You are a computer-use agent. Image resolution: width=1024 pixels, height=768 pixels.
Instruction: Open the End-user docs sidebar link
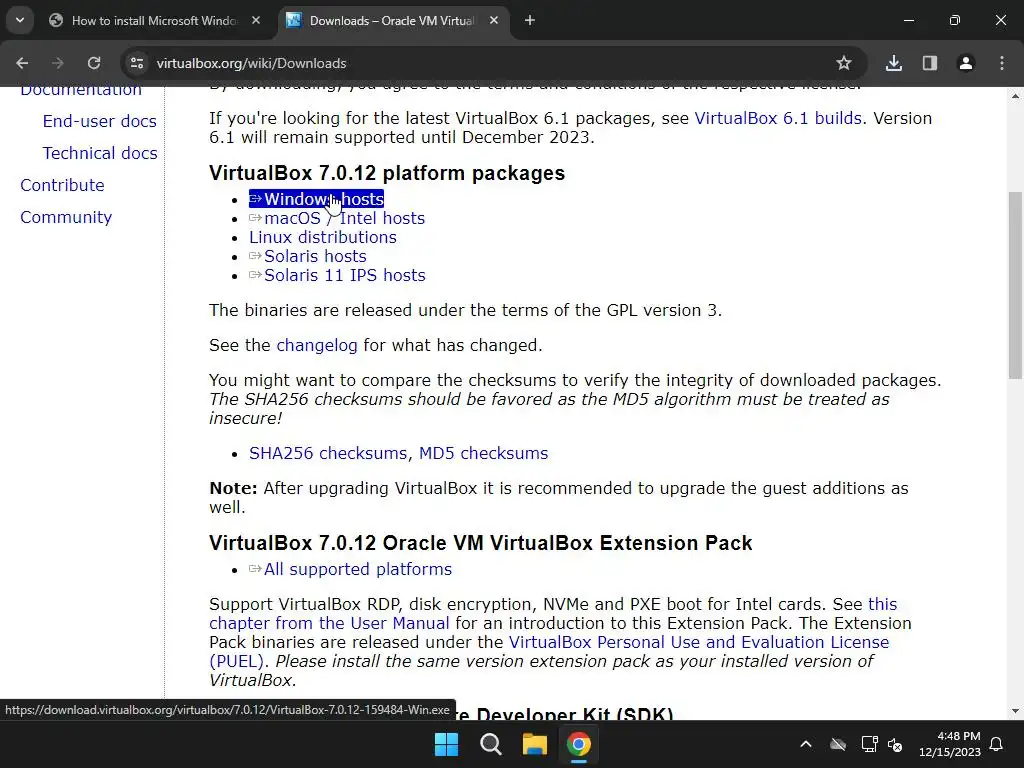coord(99,121)
